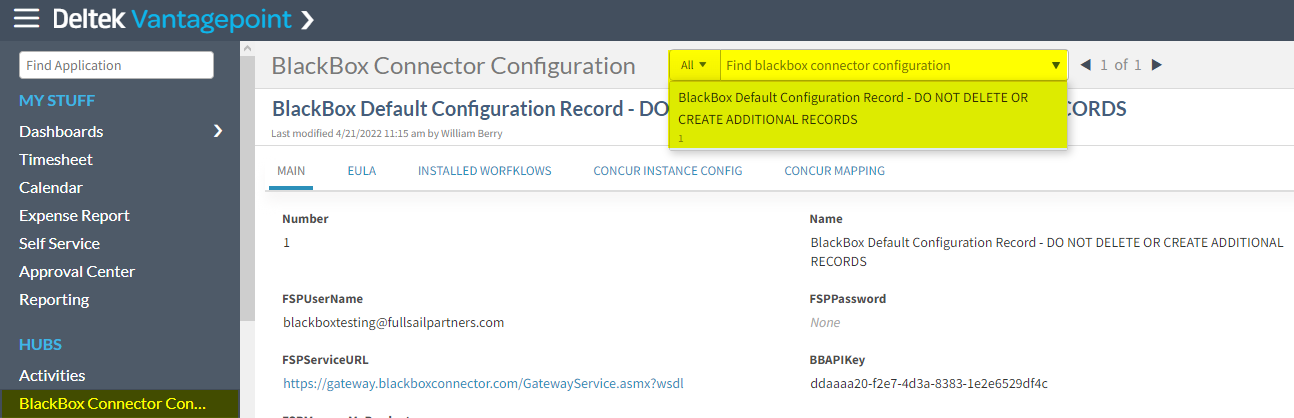Open the Approval Center
This screenshot has height=418, width=1294.
77,271
